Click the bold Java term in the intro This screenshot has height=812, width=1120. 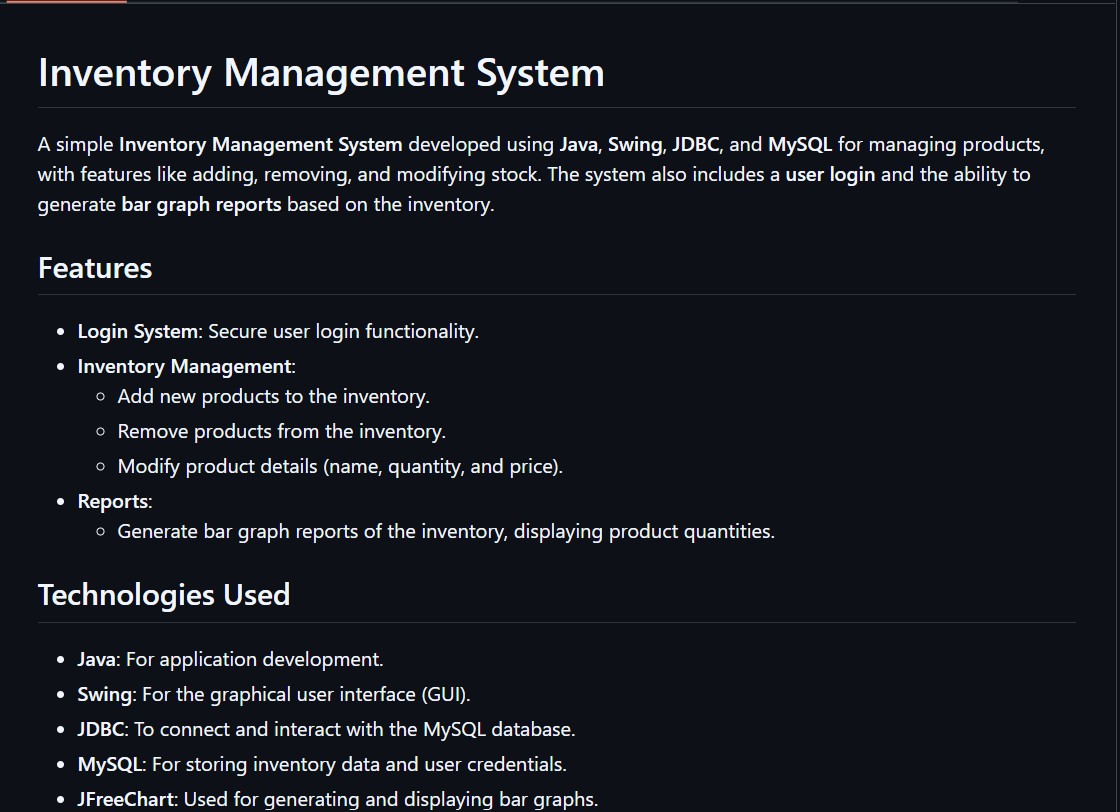[x=578, y=144]
